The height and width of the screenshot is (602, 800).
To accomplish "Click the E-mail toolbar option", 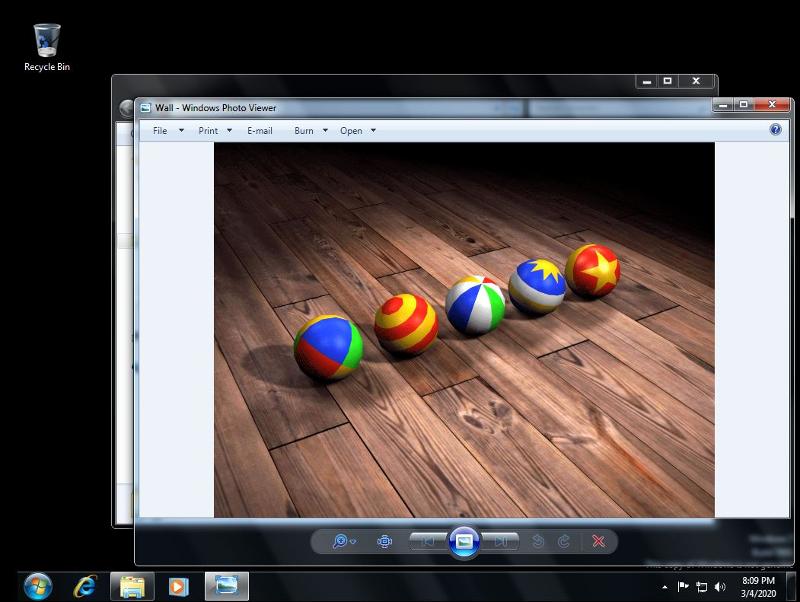I will coord(260,131).
